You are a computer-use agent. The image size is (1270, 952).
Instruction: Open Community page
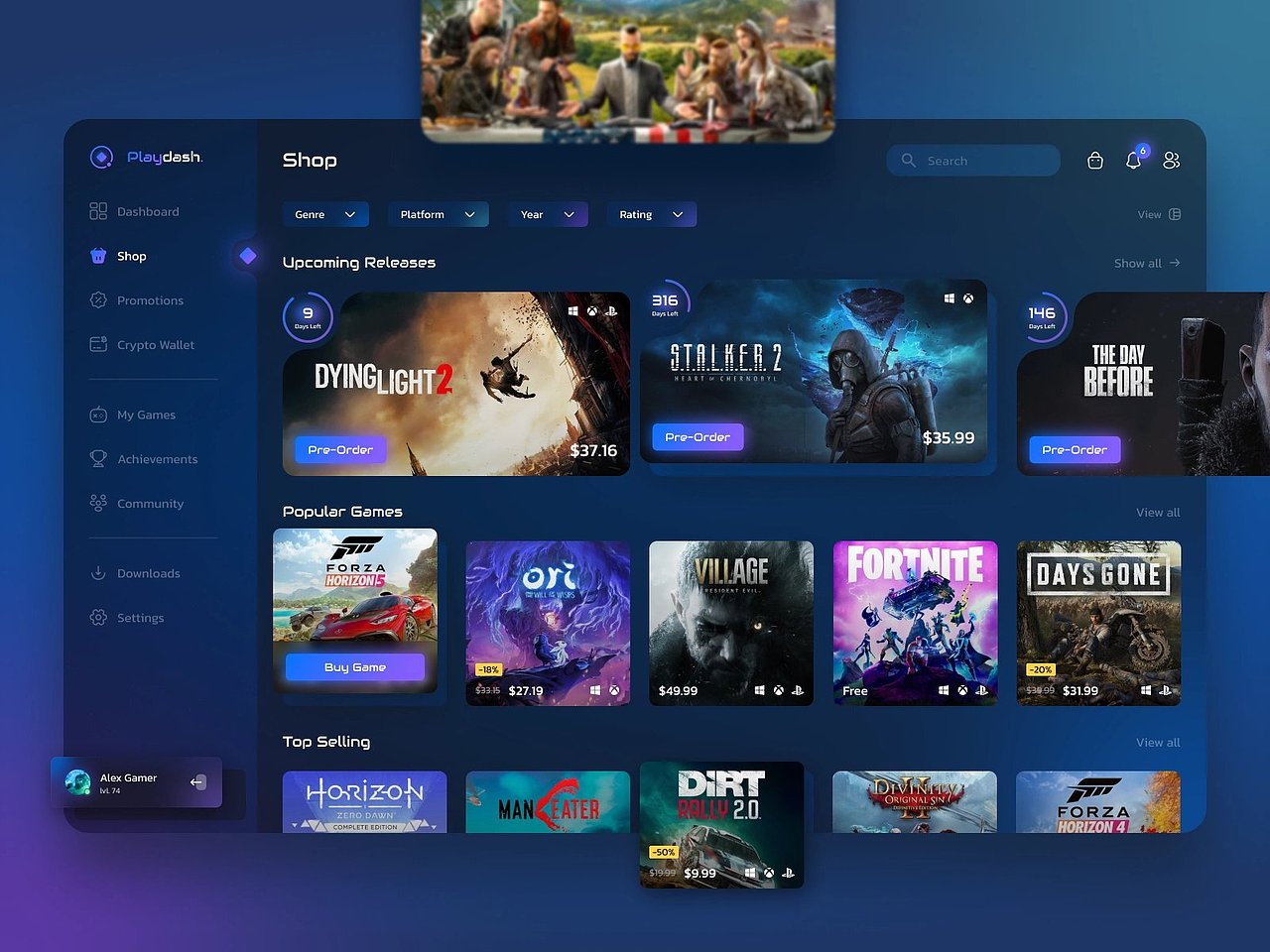tap(150, 503)
